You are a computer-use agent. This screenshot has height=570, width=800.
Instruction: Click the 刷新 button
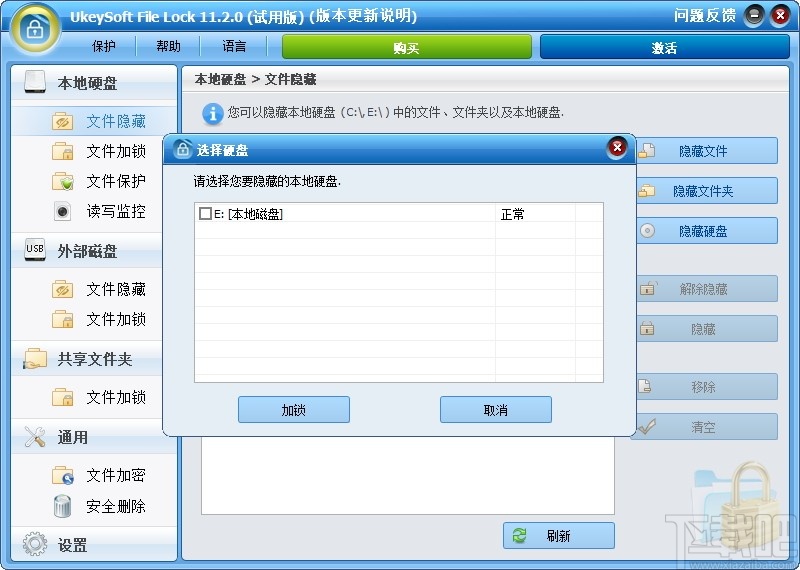pyautogui.click(x=559, y=535)
